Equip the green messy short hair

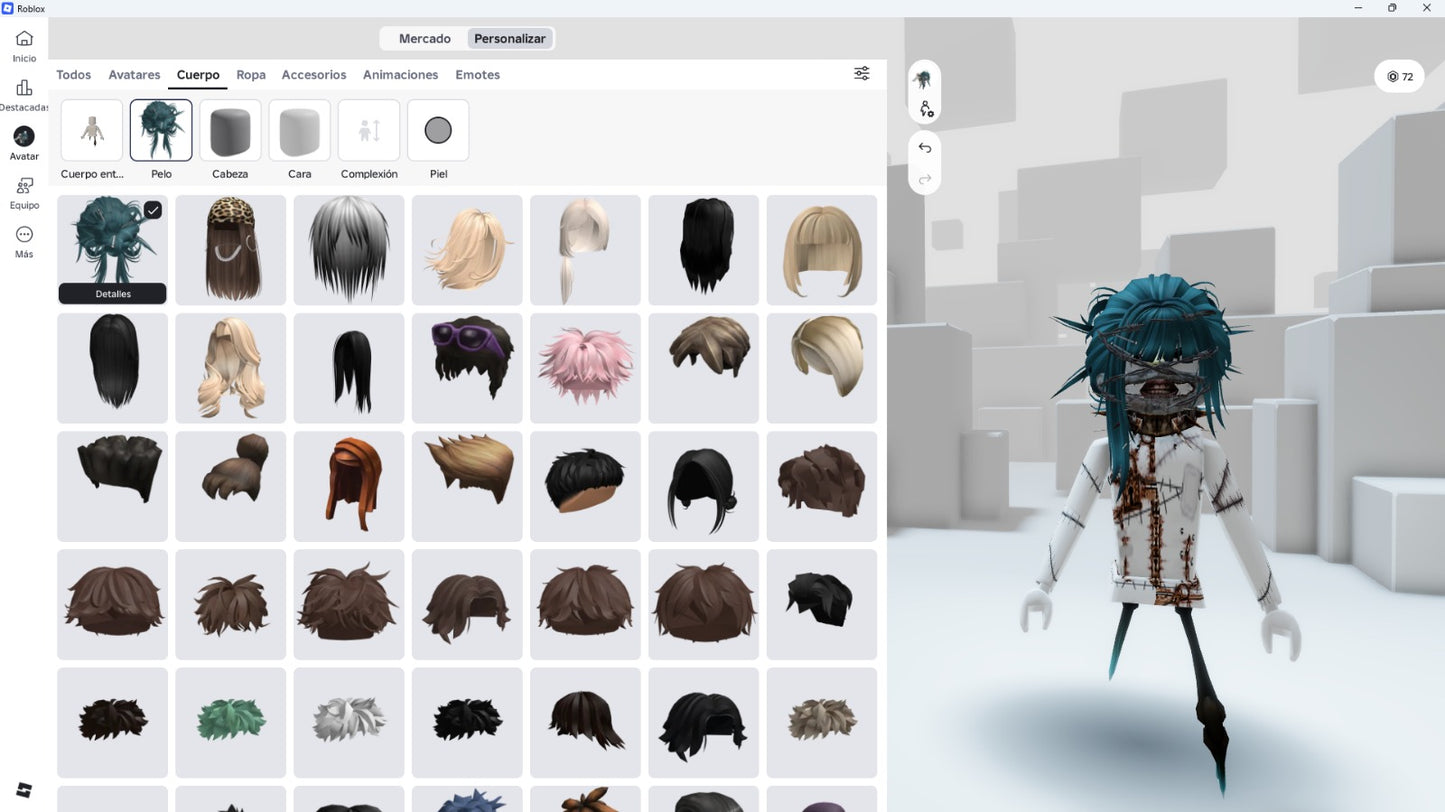[231, 722]
